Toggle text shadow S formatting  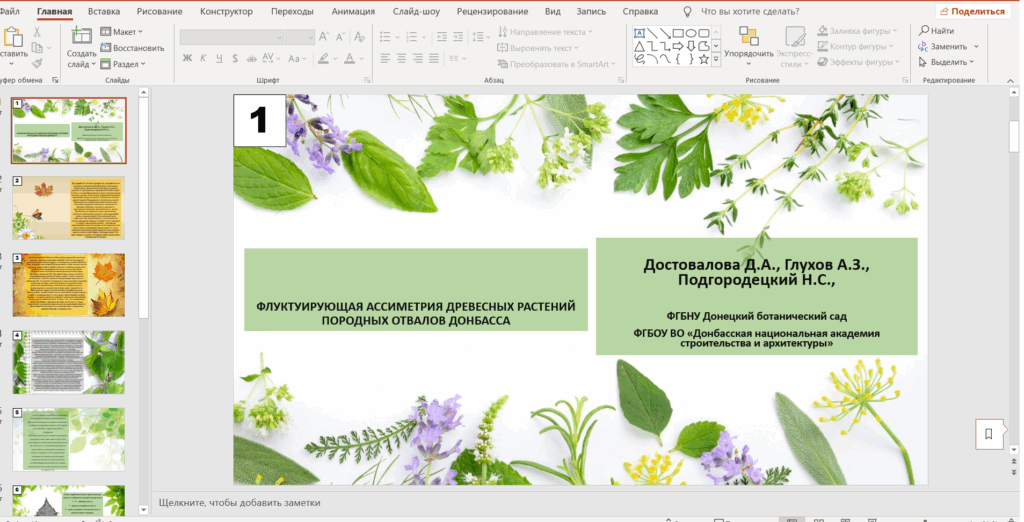pyautogui.click(x=235, y=58)
